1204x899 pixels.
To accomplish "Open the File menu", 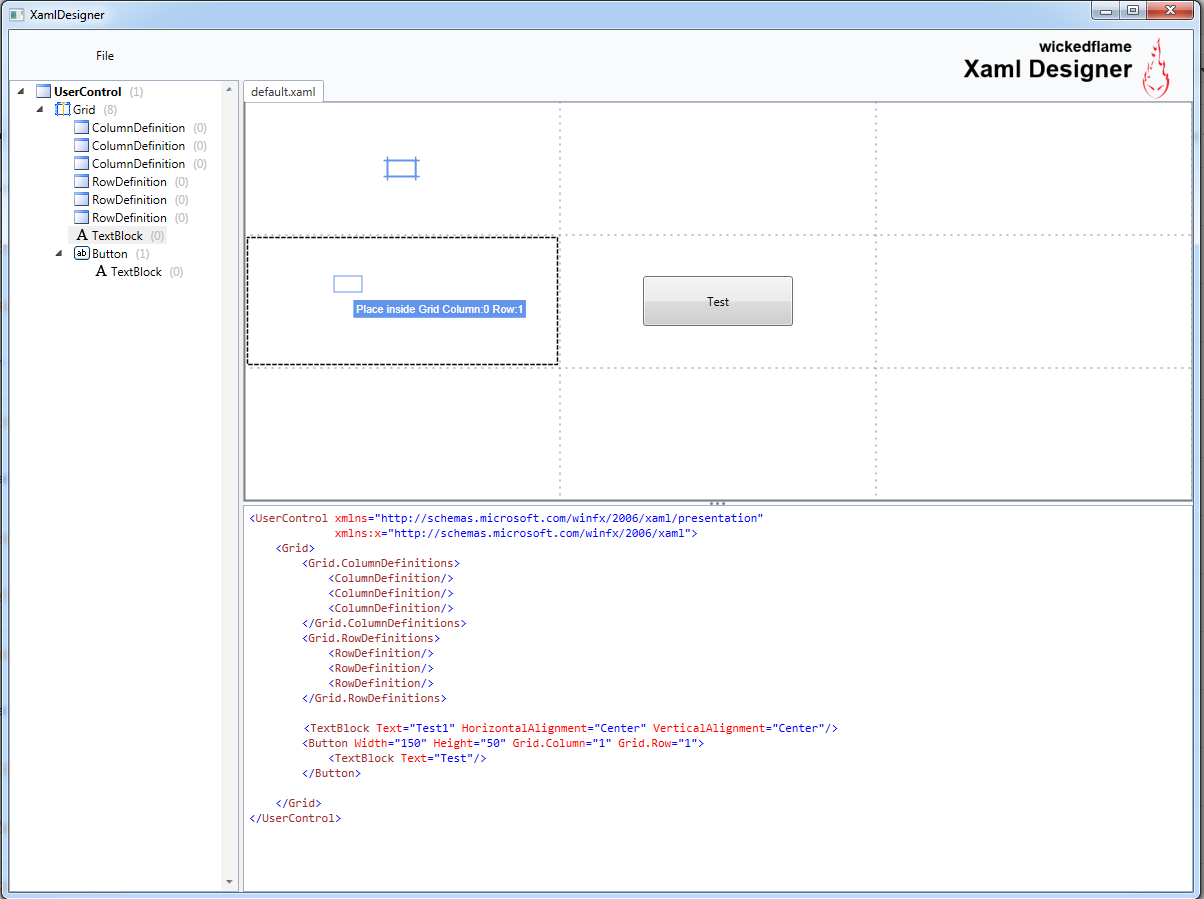I will [104, 56].
